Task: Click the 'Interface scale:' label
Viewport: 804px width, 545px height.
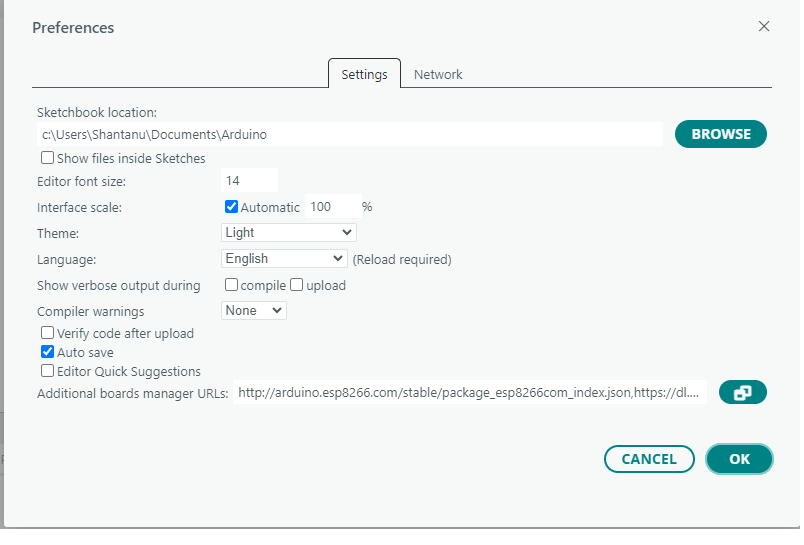Action: pyautogui.click(x=79, y=208)
